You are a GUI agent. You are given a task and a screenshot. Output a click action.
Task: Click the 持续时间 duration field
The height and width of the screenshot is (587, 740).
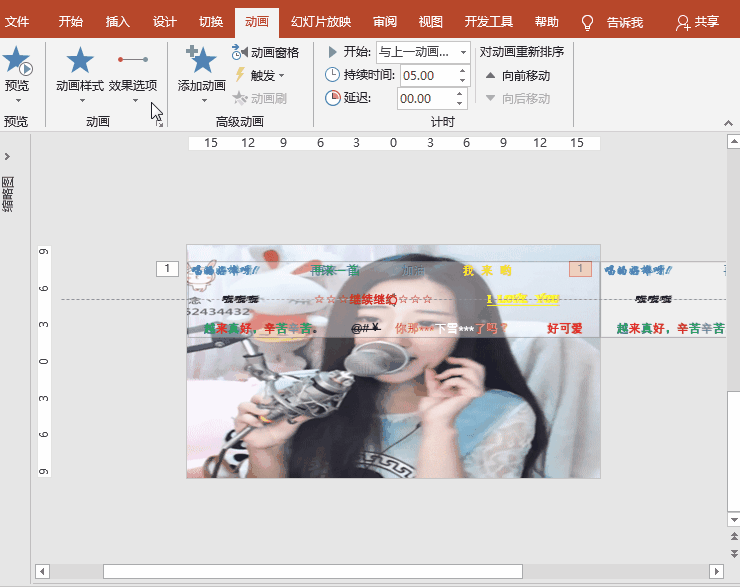coord(429,75)
